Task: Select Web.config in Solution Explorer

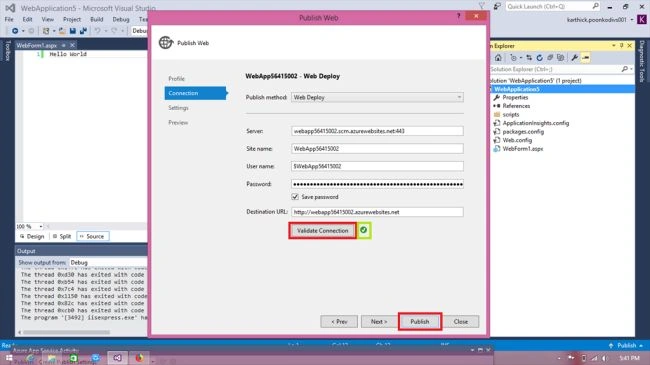Action: click(x=517, y=140)
